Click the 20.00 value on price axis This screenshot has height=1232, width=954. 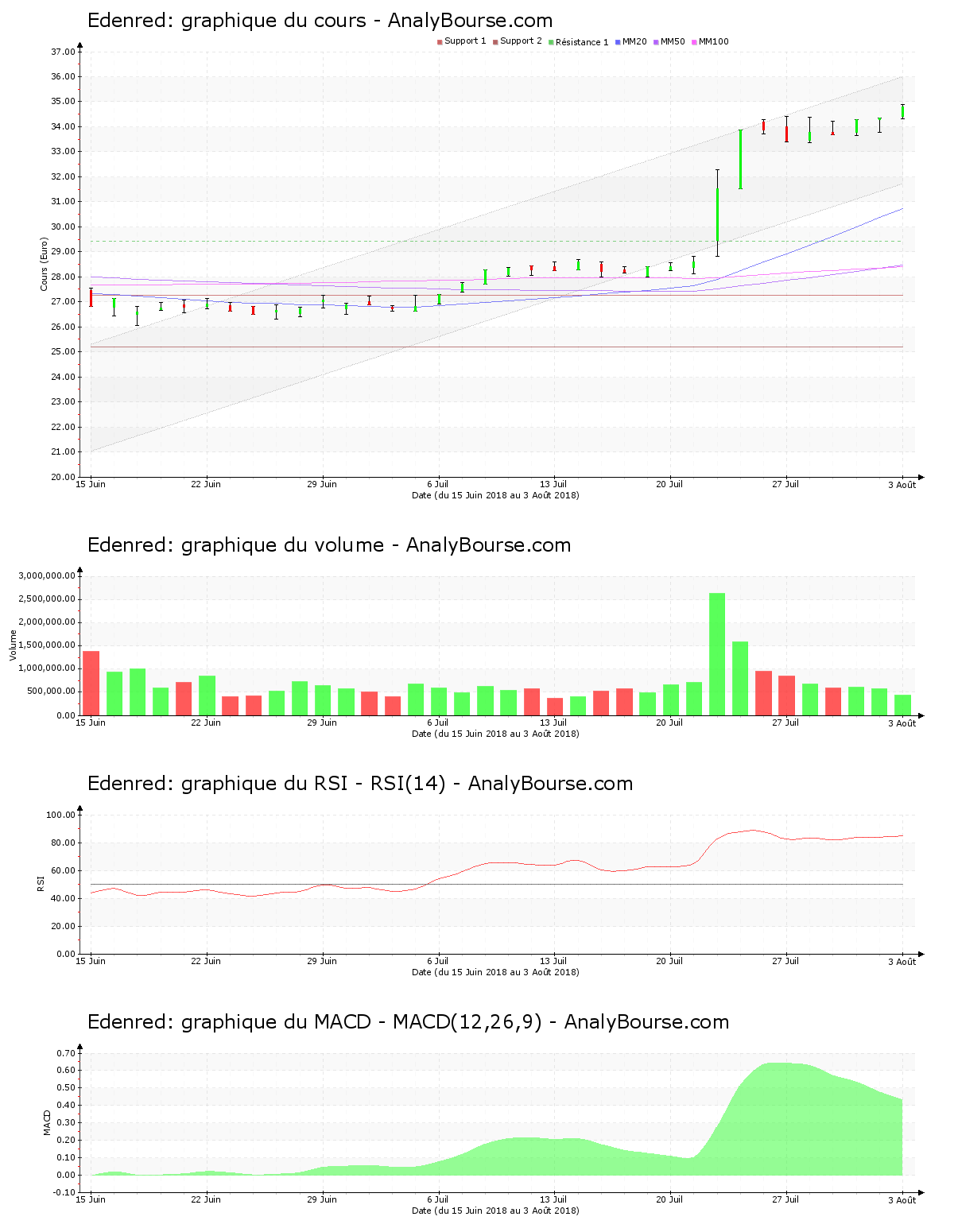click(63, 477)
